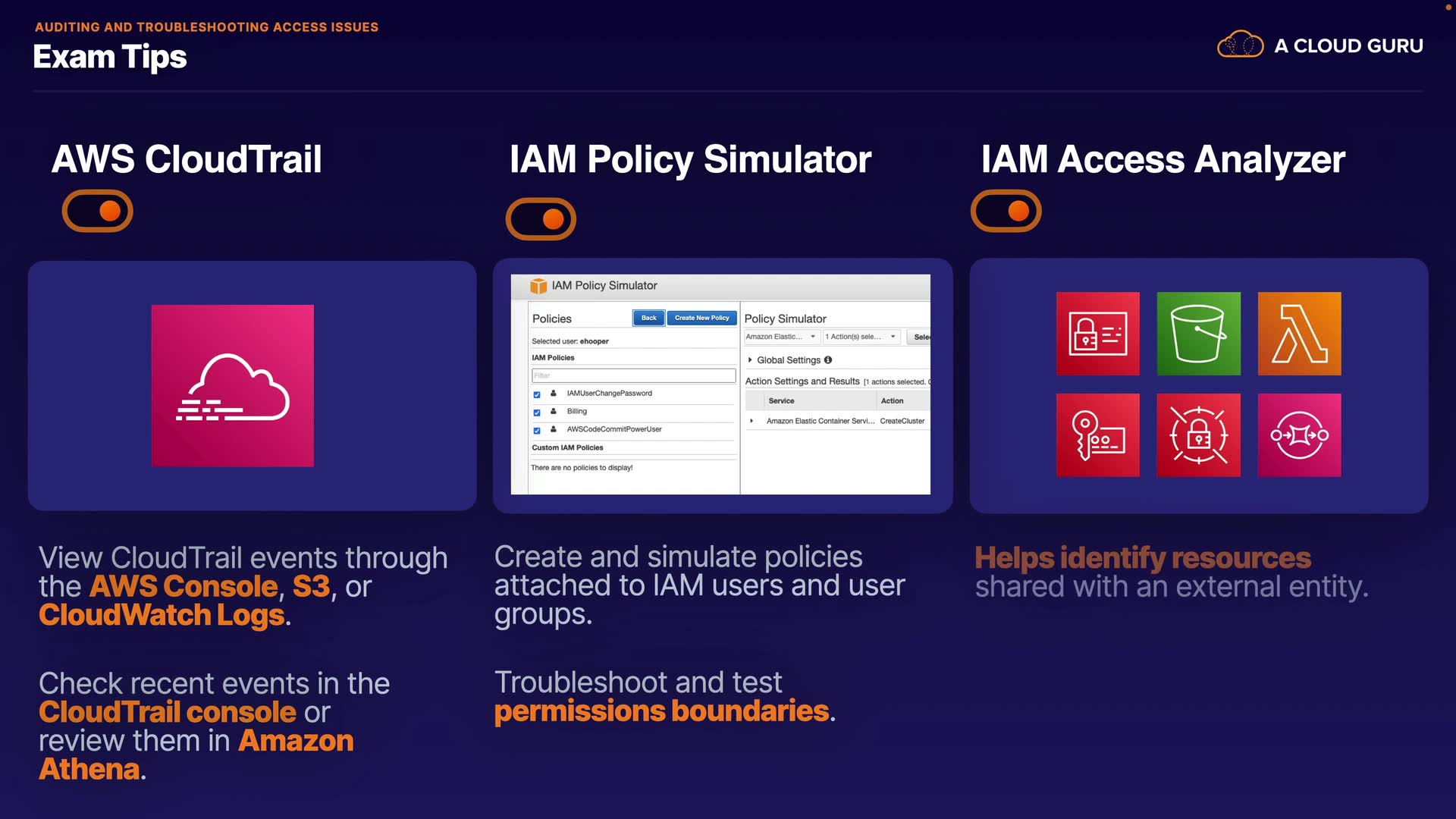Click the AWS CloudTrail service icon

pos(232,385)
